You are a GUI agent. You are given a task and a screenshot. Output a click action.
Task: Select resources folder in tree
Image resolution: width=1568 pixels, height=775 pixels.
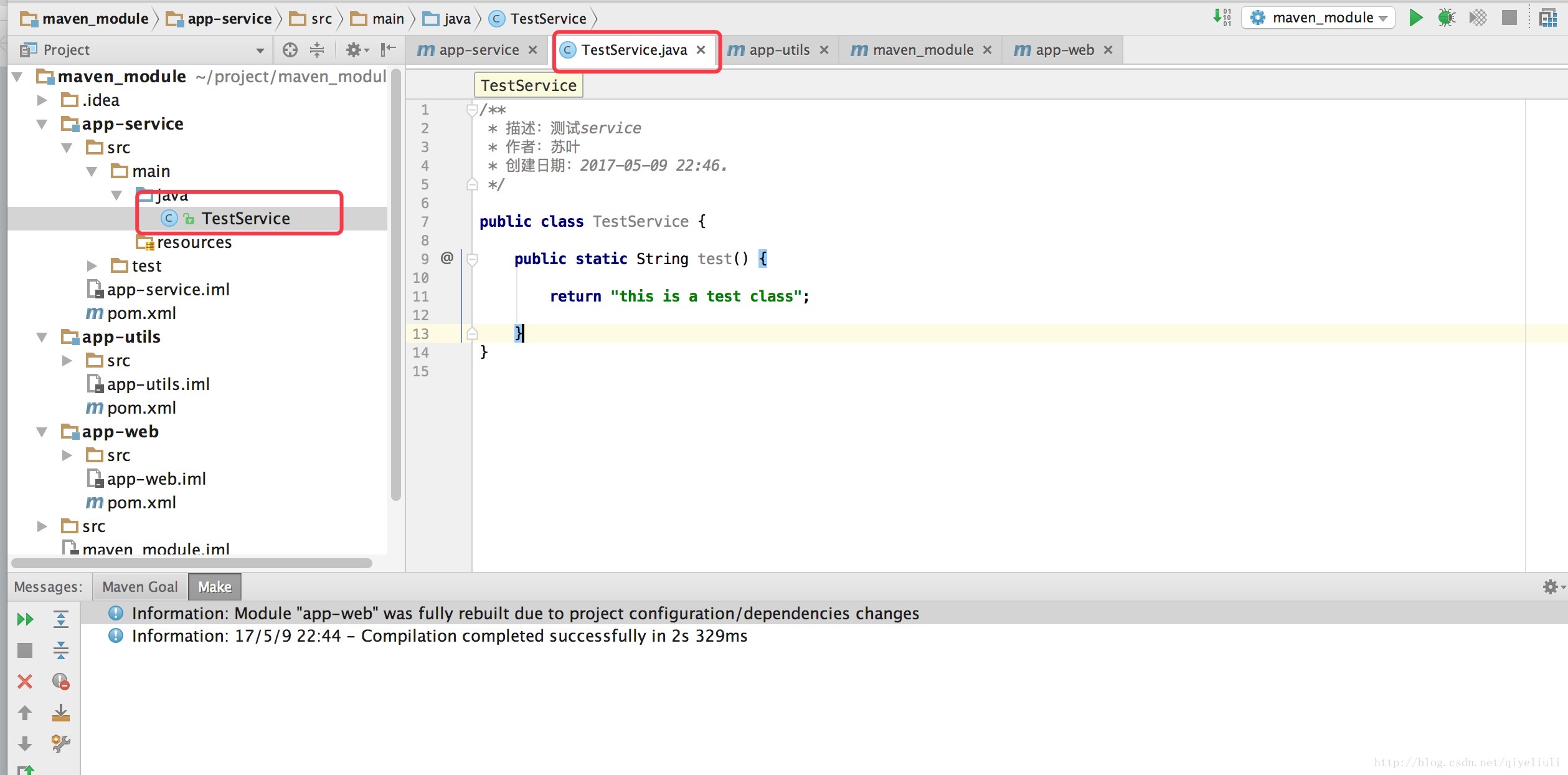(x=184, y=242)
